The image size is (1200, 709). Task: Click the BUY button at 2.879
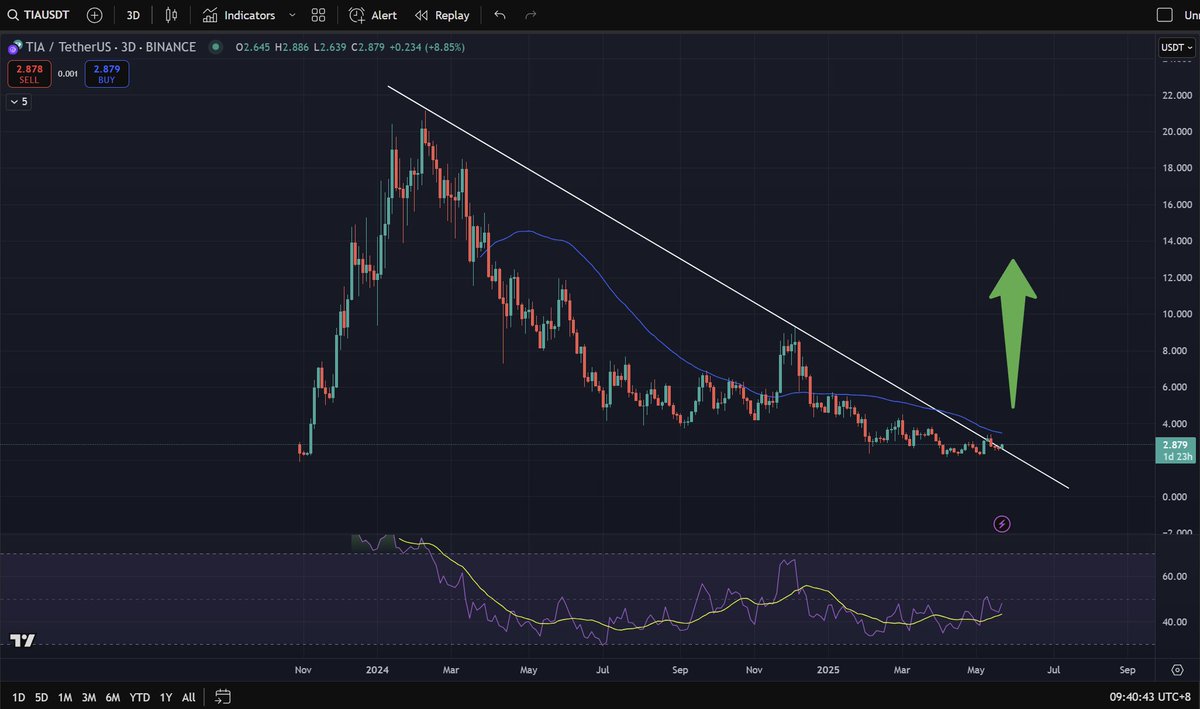pos(106,73)
